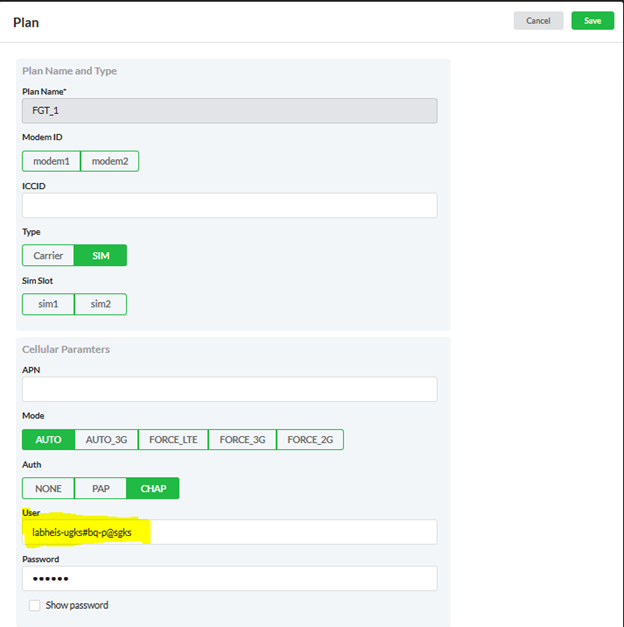Set mode to AUTO_3G
624x627 pixels.
106,439
